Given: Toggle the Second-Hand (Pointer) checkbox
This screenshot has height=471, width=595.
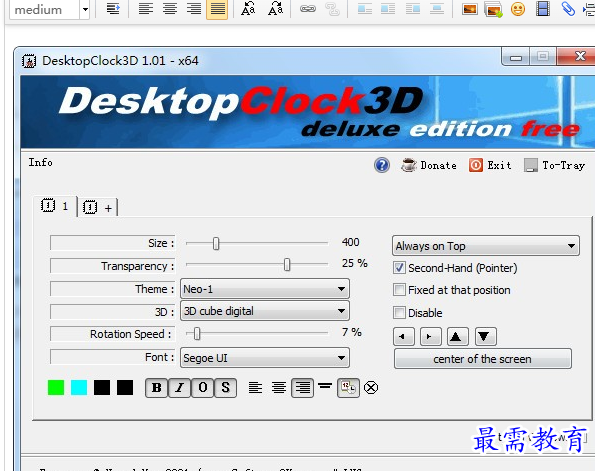Looking at the screenshot, I should pos(399,268).
